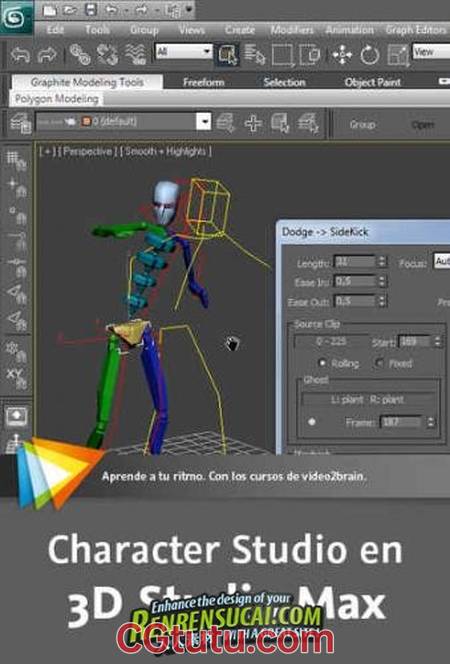The height and width of the screenshot is (664, 450).
Task: Click the Length spinner arrows
Action: (x=382, y=261)
